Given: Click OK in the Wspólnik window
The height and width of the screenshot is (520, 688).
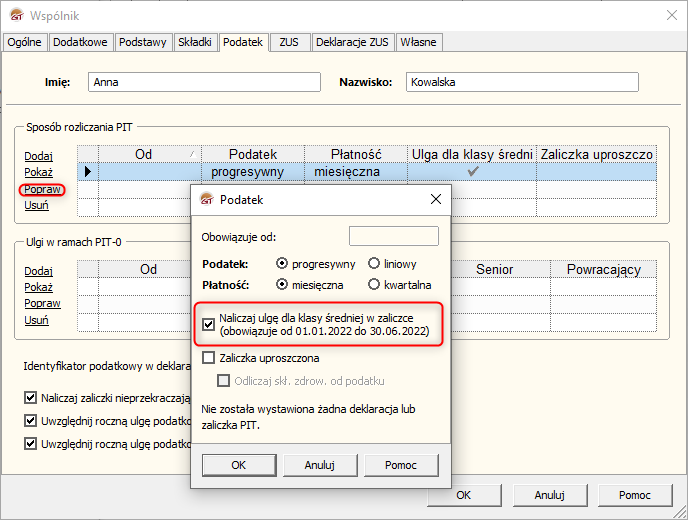Looking at the screenshot, I should [464, 495].
